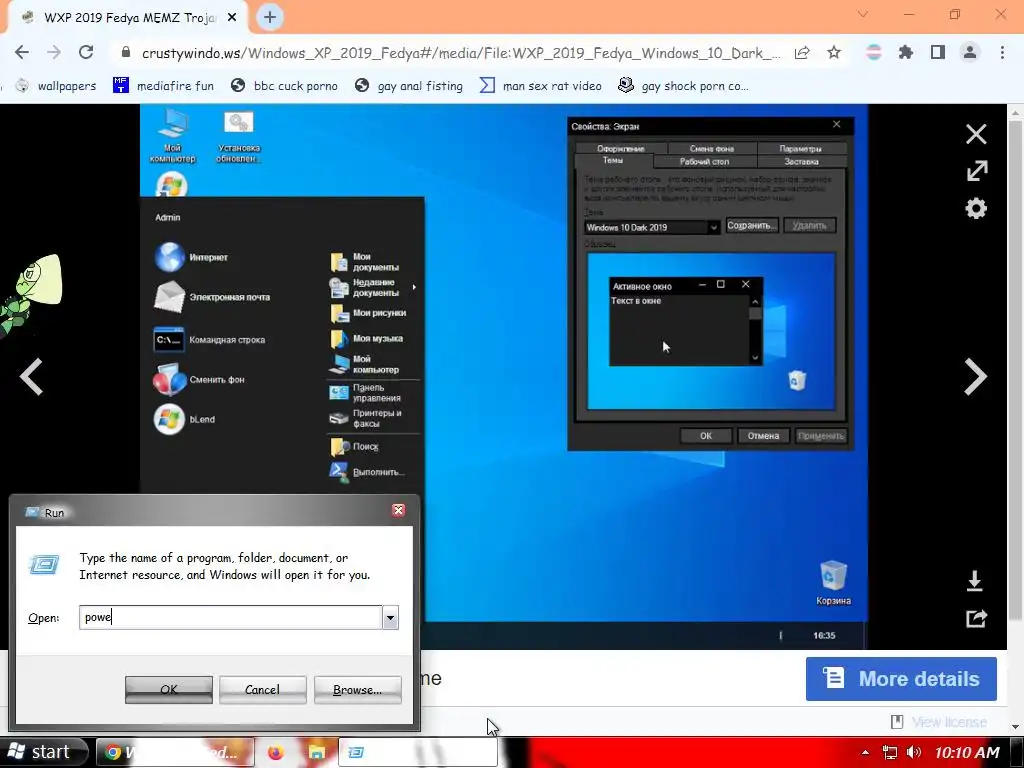
Task: Open the volume tray icon
Action: click(x=914, y=752)
